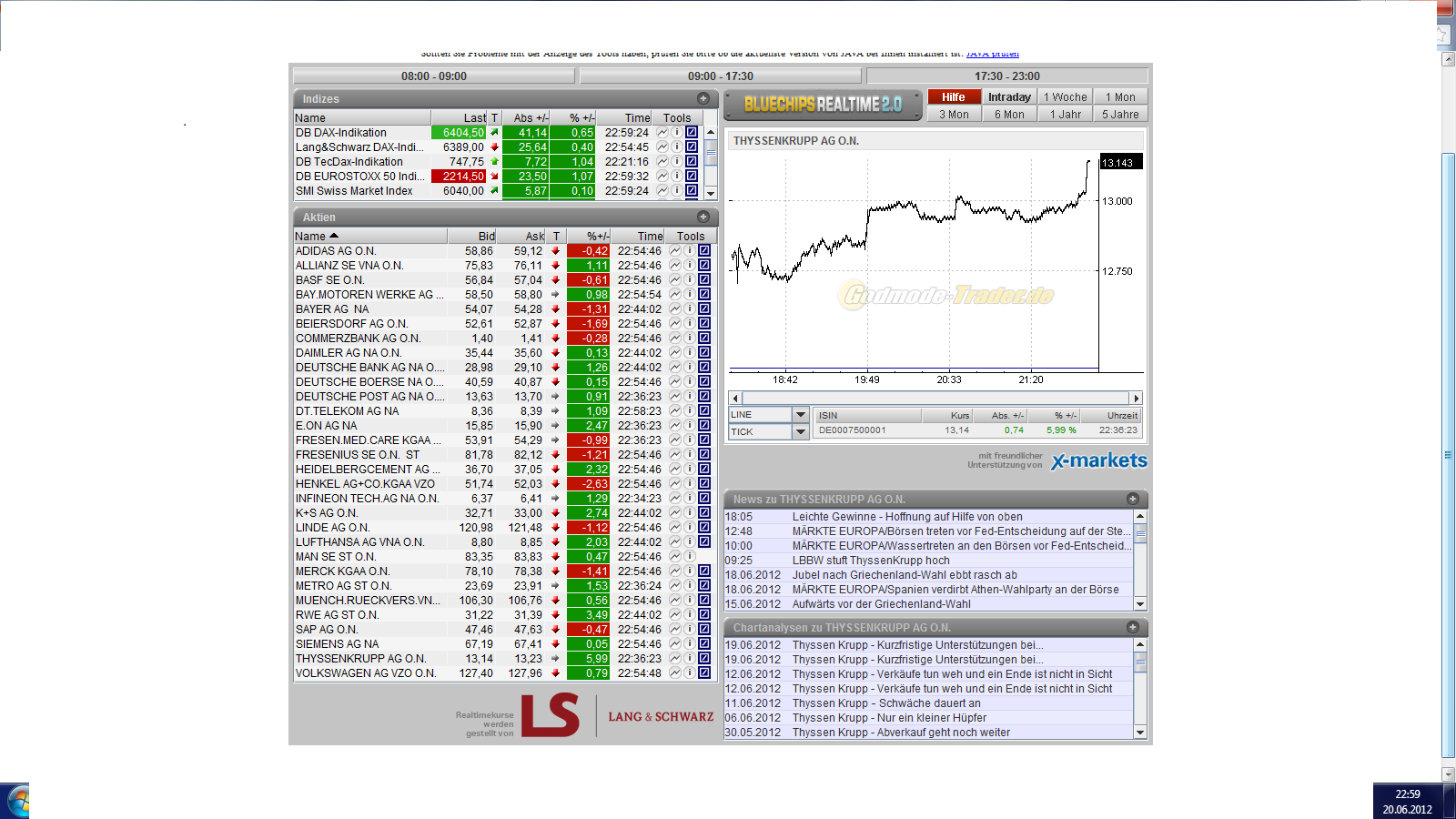This screenshot has height=819, width=1456.
Task: Expand the Aktien panel with plus button
Action: click(703, 217)
